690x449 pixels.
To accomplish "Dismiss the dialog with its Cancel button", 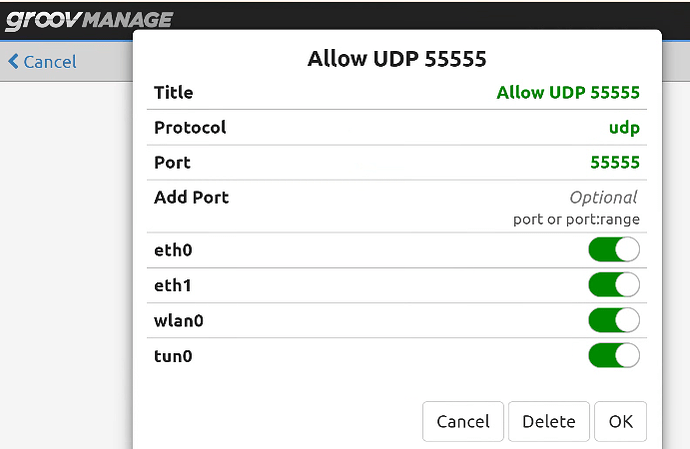I will point(463,421).
